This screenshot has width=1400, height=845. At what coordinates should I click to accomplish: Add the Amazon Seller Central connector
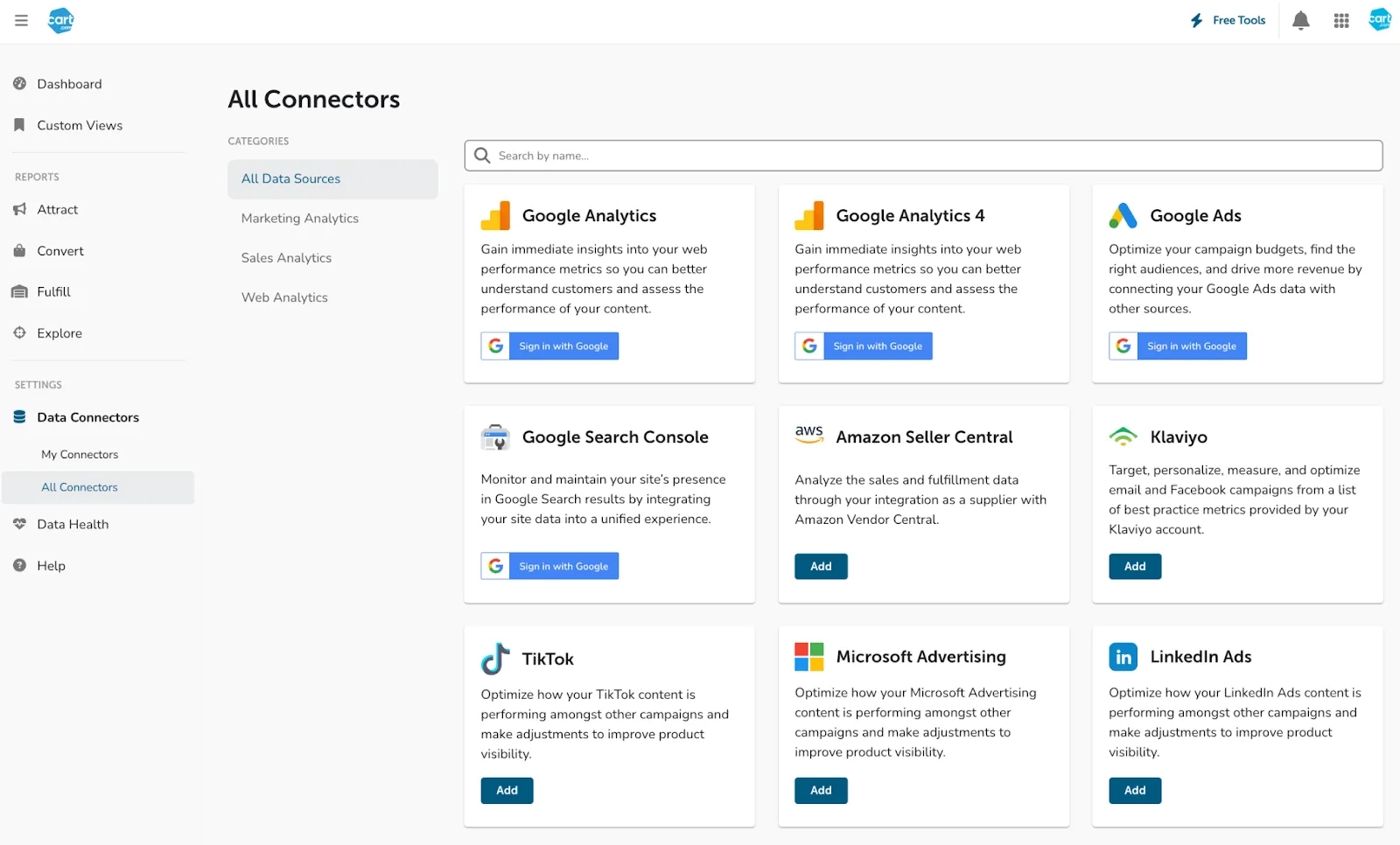tap(821, 566)
